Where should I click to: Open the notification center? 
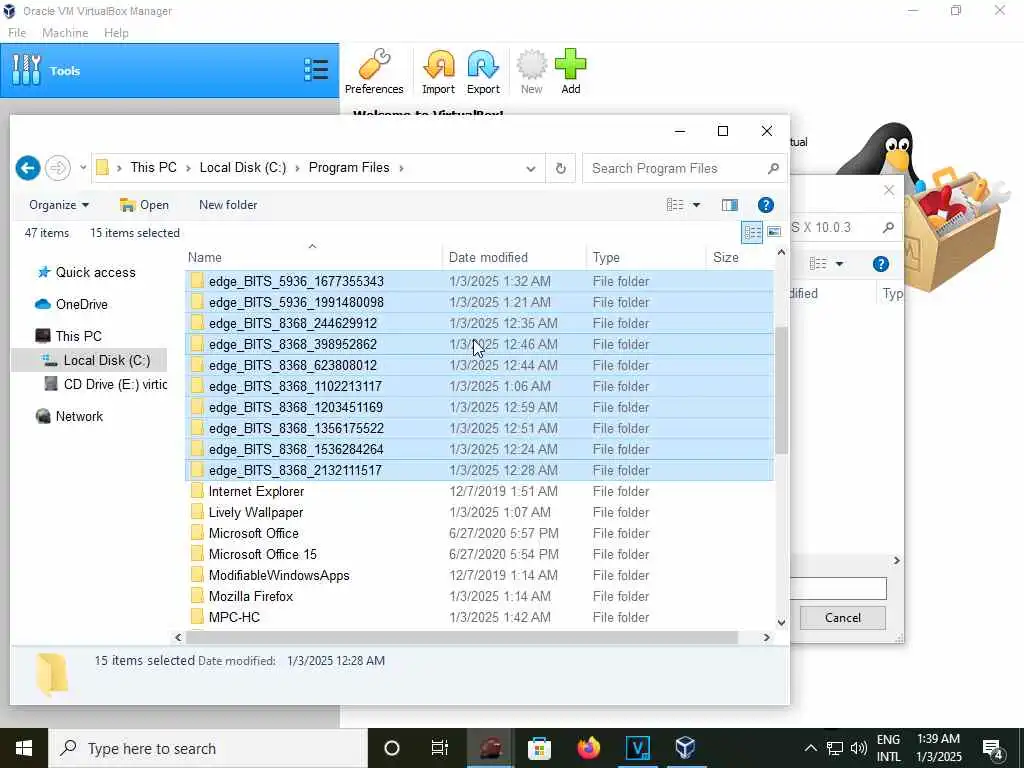click(993, 748)
